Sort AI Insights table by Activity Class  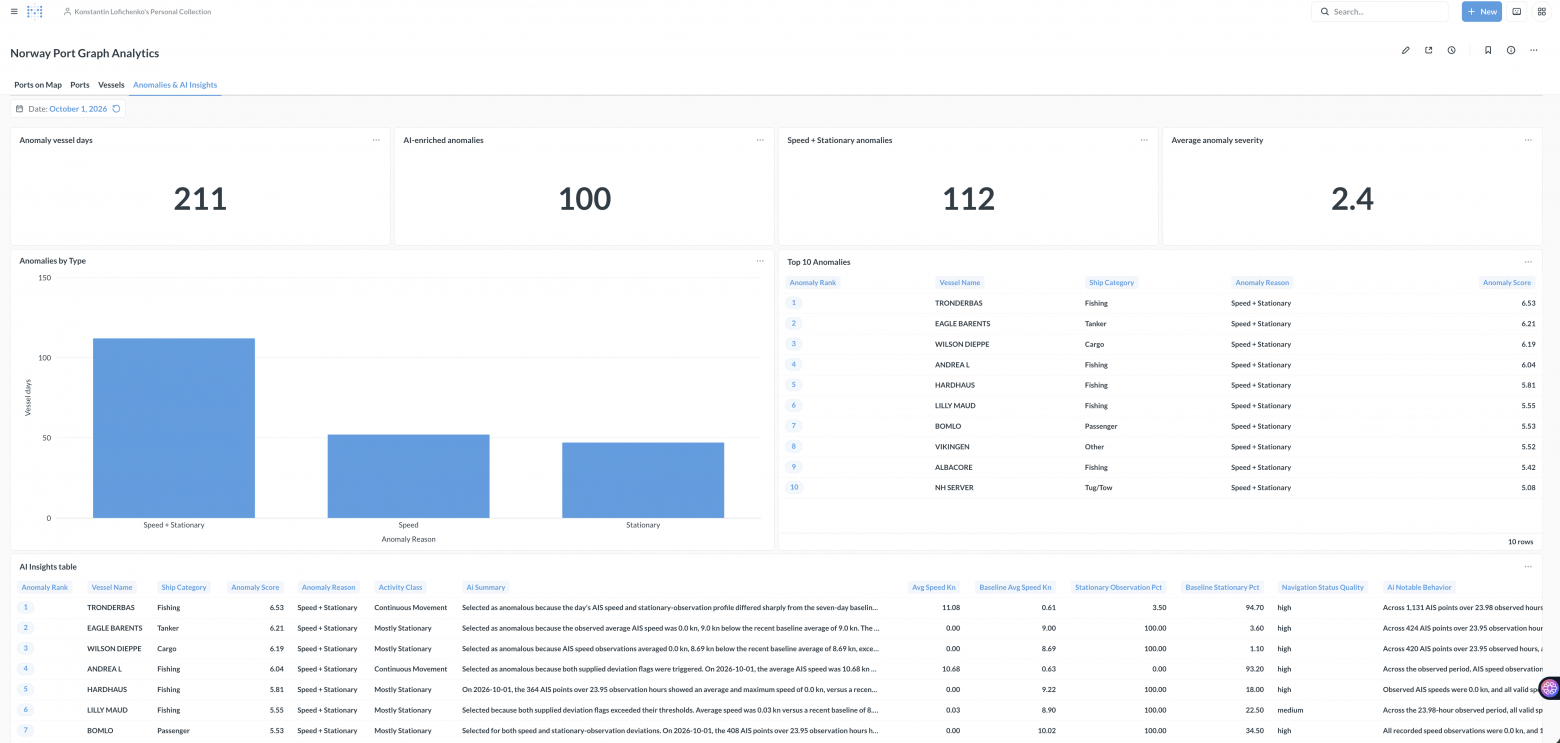pyautogui.click(x=400, y=588)
